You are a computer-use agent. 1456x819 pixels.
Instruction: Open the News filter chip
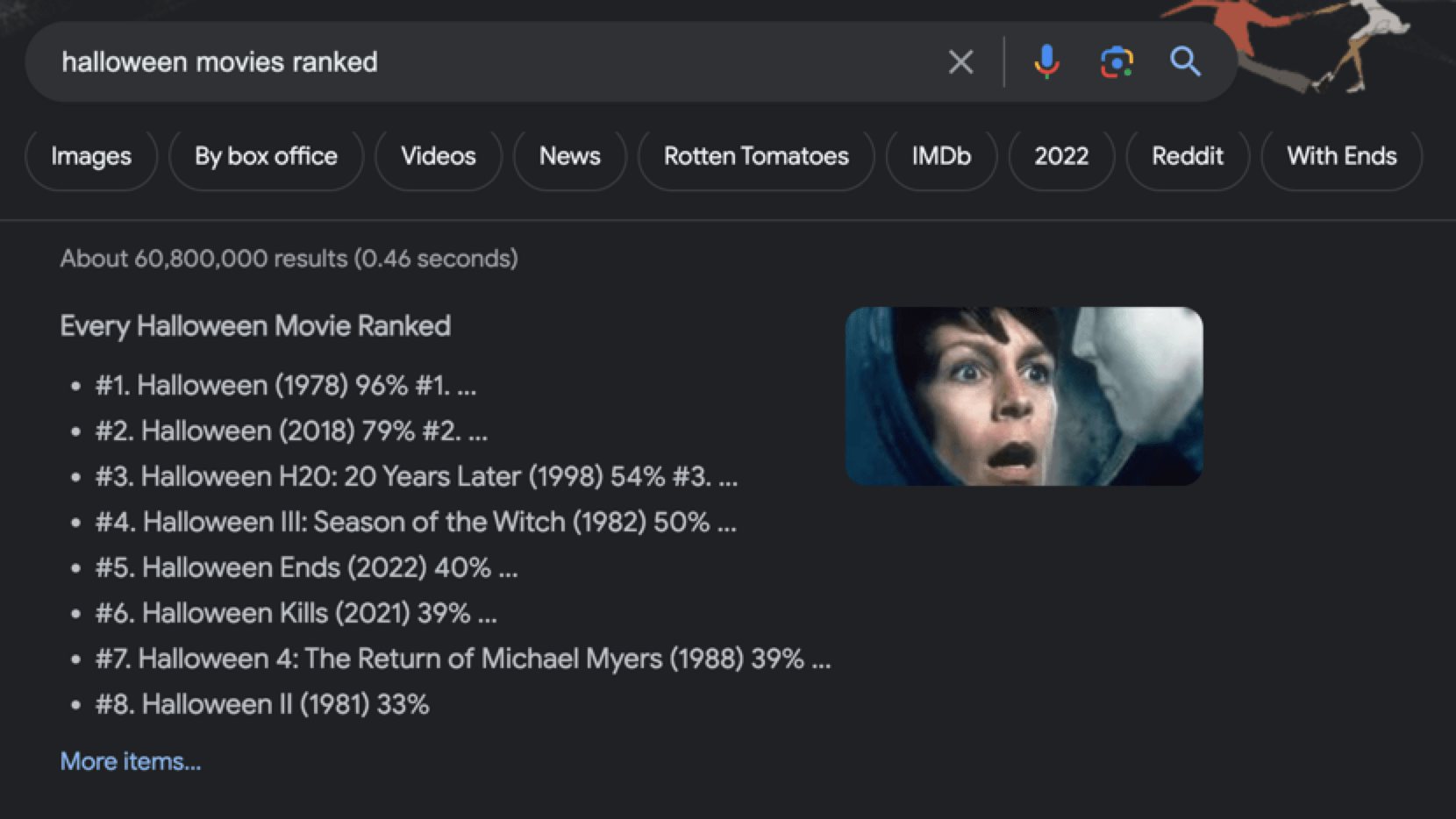tap(570, 156)
